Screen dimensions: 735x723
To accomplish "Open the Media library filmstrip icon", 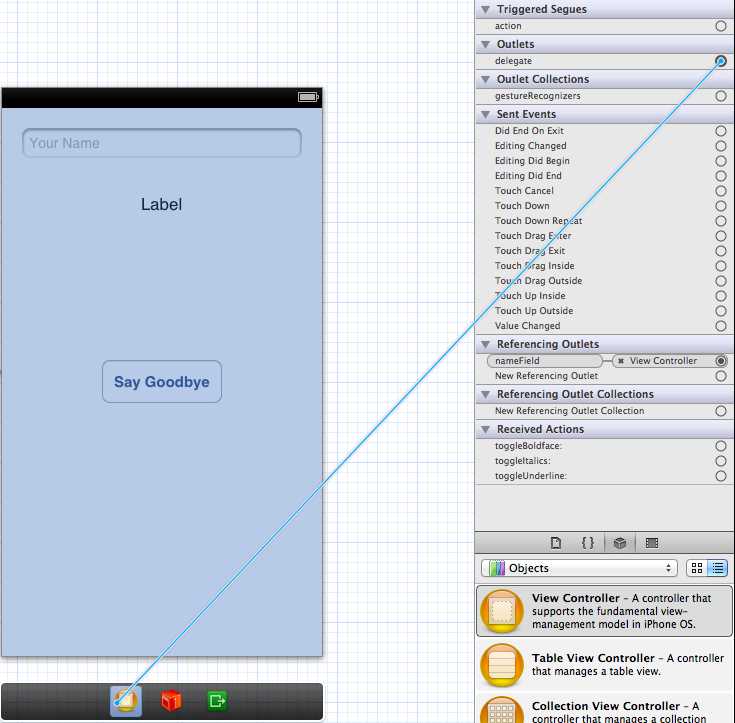I will (x=652, y=543).
